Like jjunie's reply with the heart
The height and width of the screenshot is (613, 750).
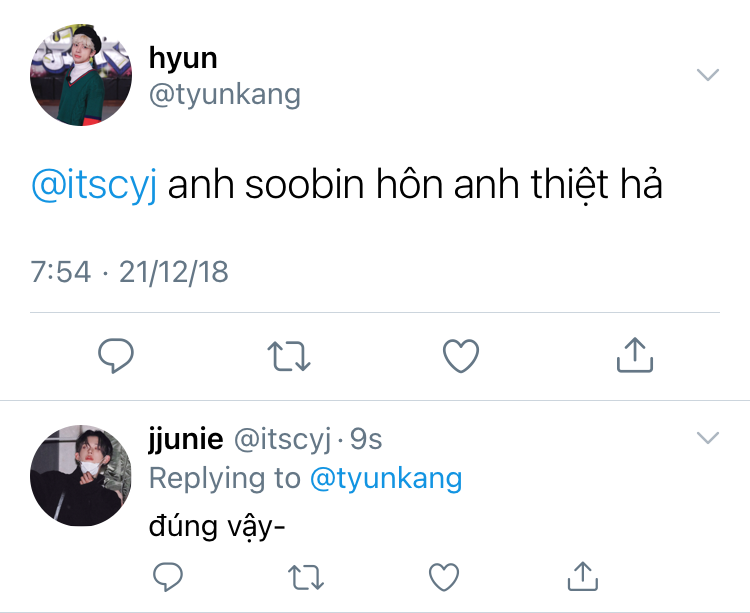click(443, 575)
